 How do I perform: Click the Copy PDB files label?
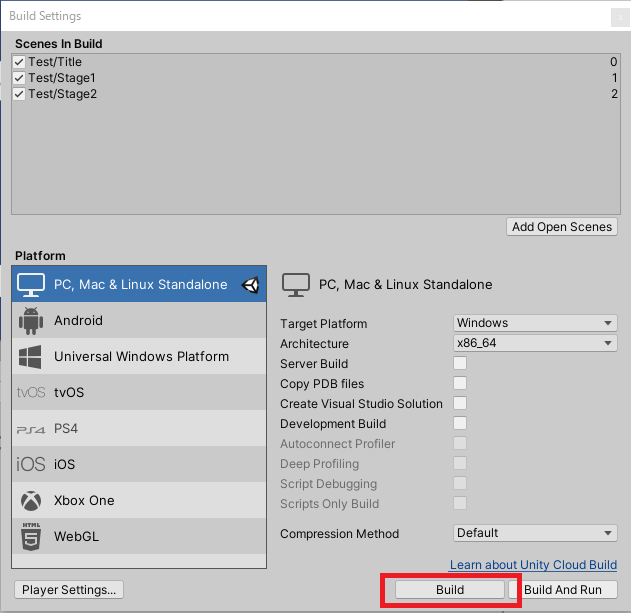click(322, 384)
